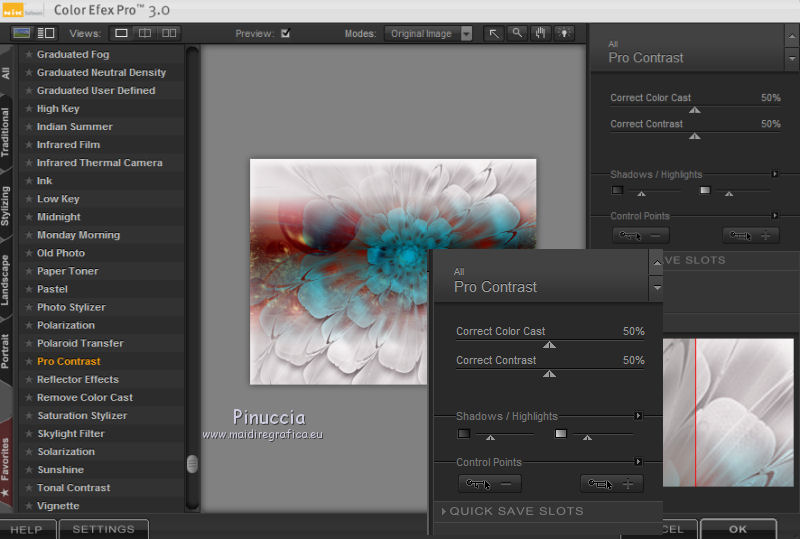Toggle favorite star beside Polarization
This screenshot has height=539, width=800.
[29, 325]
